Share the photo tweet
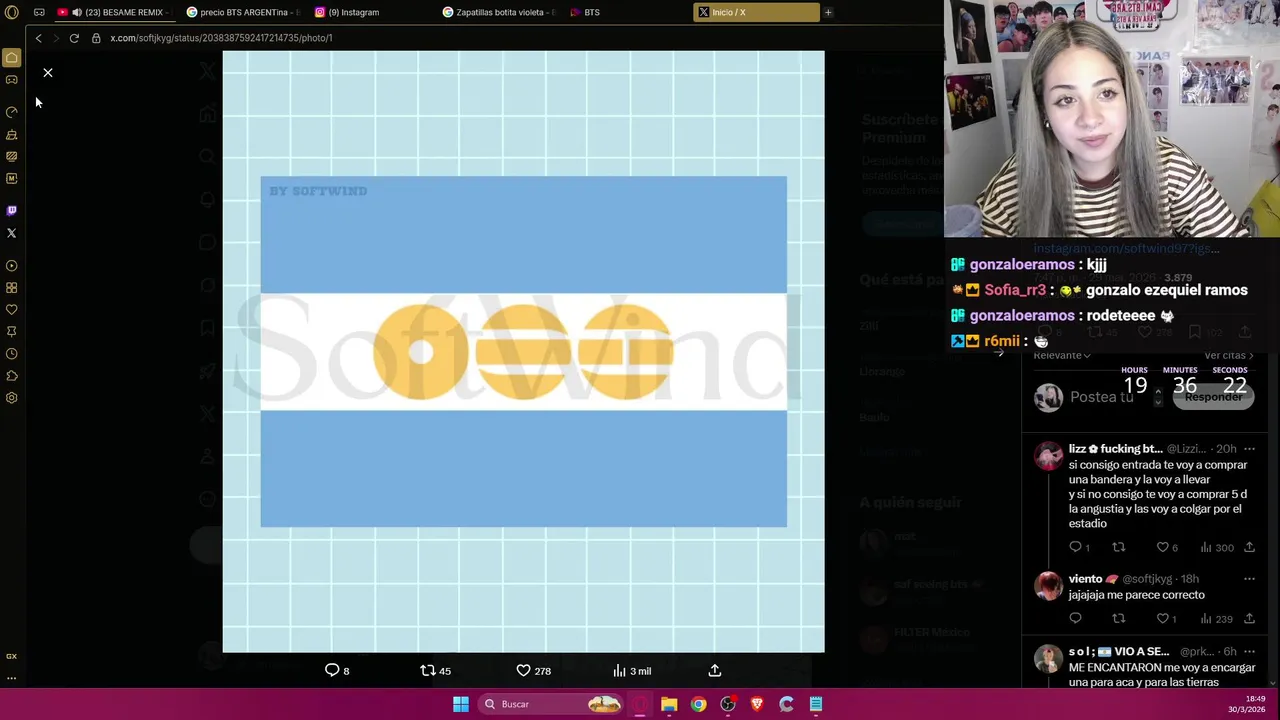Screen dimensions: 1280x720 [714, 671]
